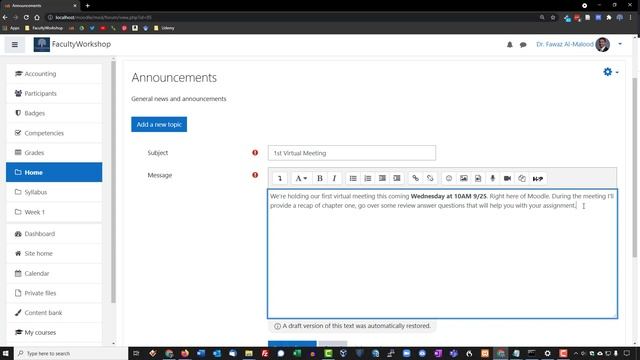Open Participants in the sidebar
The width and height of the screenshot is (640, 360).
point(54,93)
